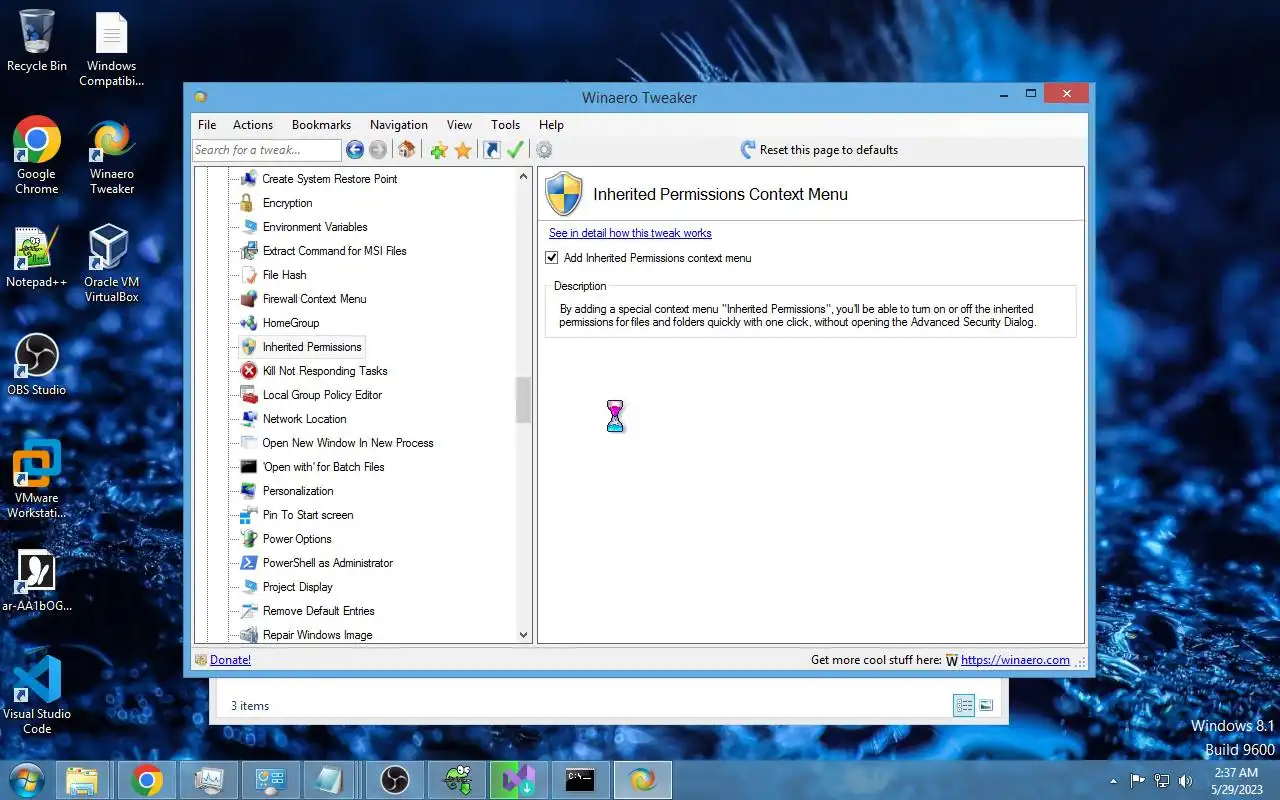
Task: Click the create shortcut toolbar icon
Action: pos(491,150)
